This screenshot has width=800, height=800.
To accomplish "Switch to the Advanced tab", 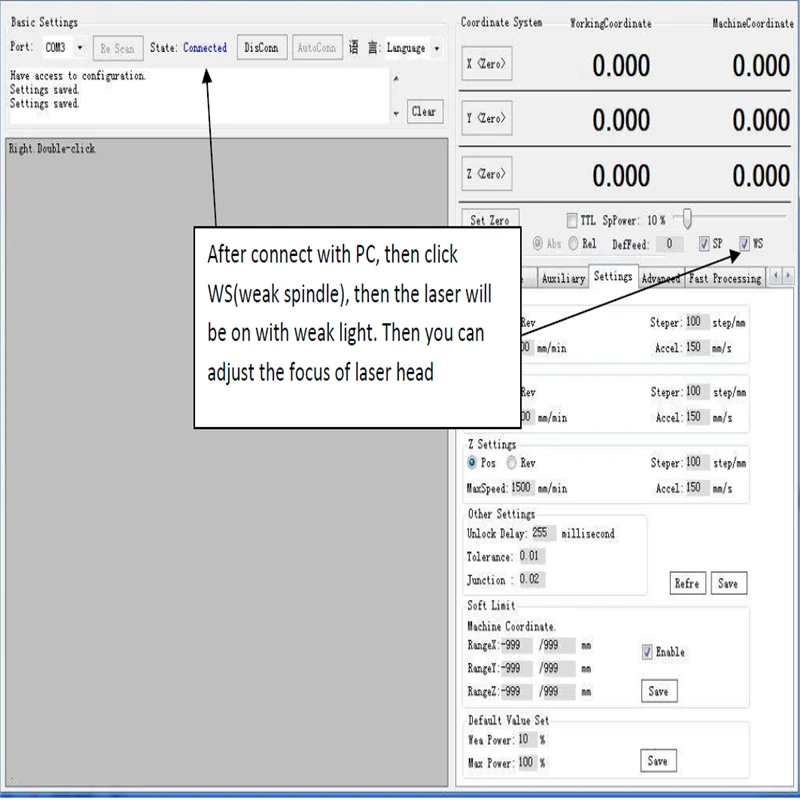I will tap(661, 278).
